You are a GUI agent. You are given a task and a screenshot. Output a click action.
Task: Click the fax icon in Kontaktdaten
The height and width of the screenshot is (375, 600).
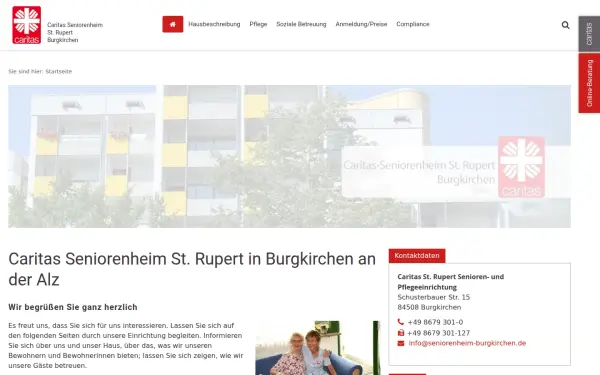pos(401,333)
